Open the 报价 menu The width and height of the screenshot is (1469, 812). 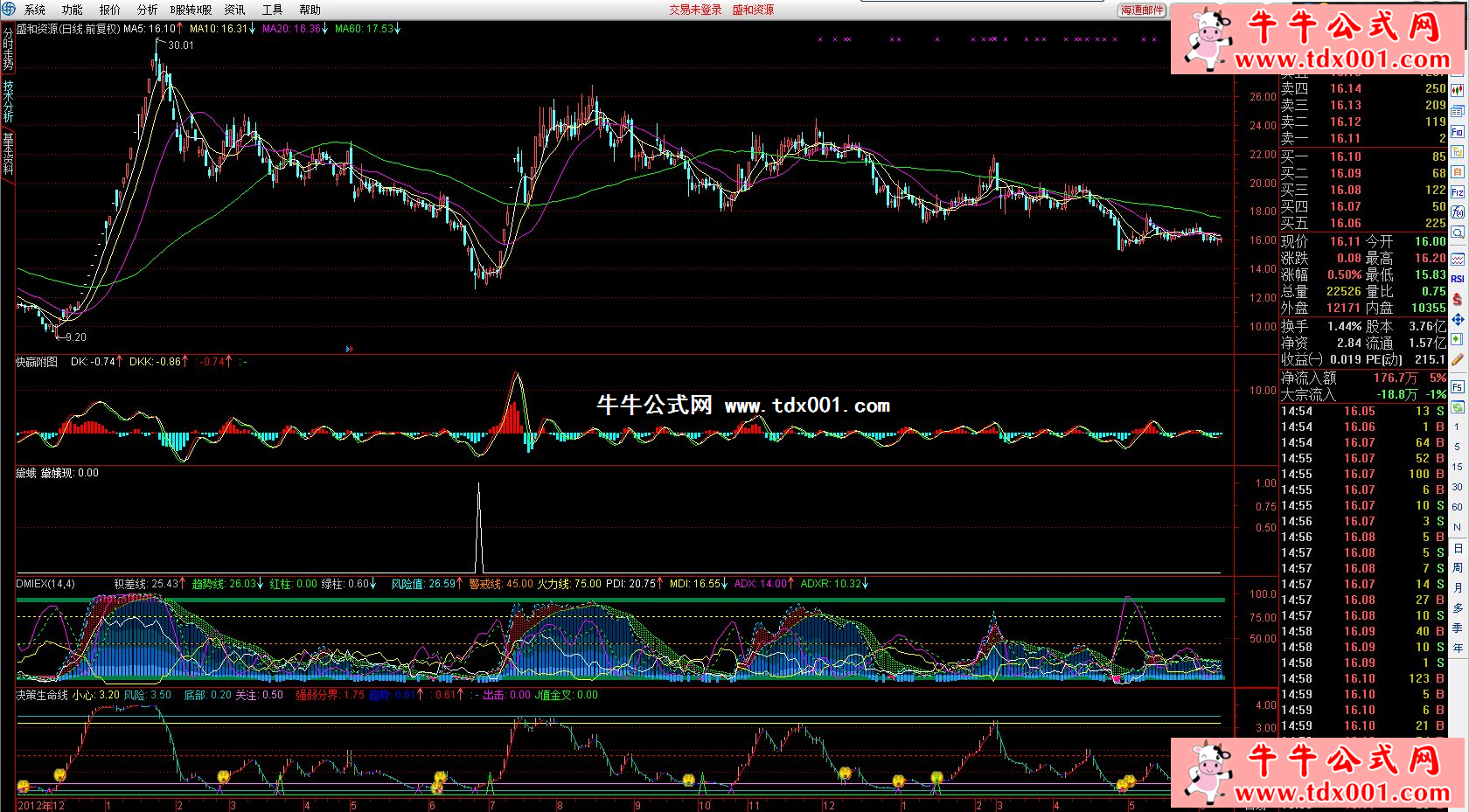pyautogui.click(x=110, y=10)
